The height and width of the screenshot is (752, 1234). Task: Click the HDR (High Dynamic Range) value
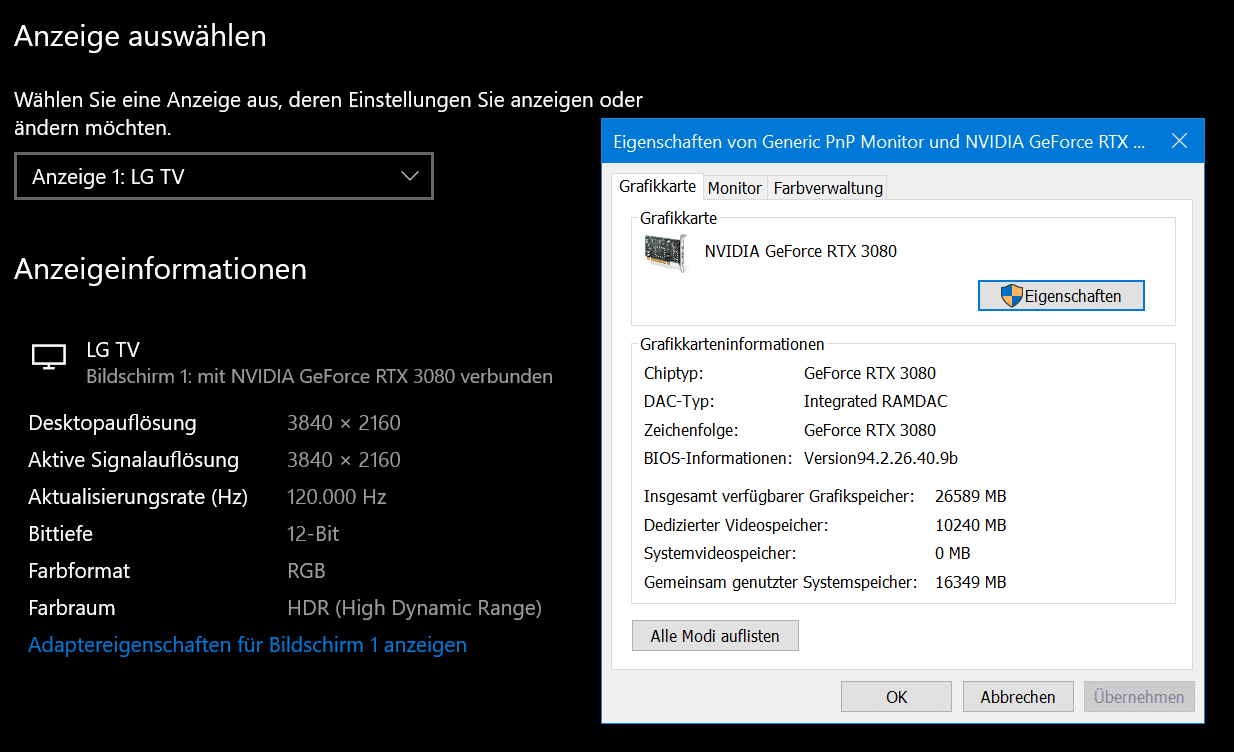point(414,608)
